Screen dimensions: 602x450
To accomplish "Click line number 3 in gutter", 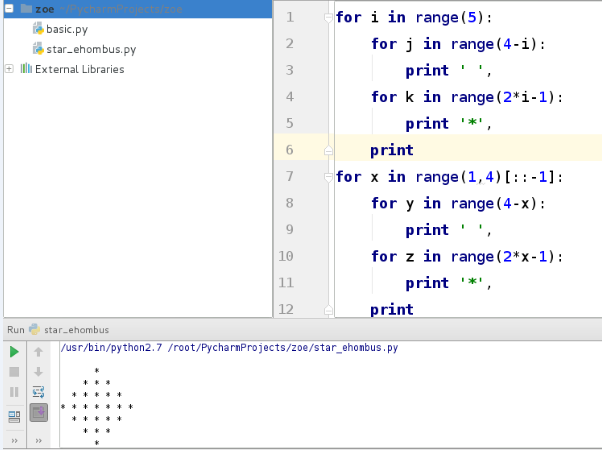I will (289, 70).
